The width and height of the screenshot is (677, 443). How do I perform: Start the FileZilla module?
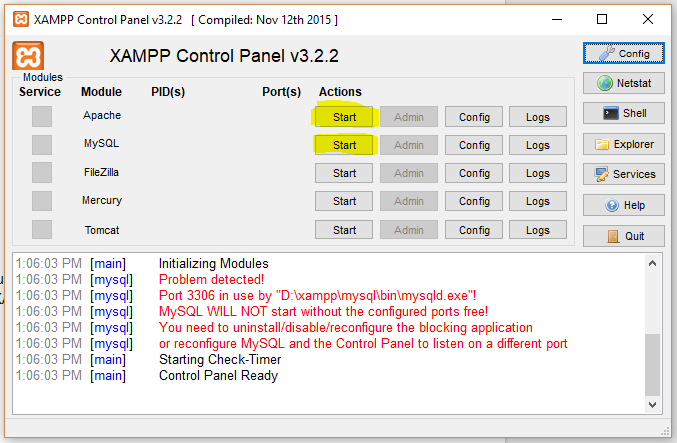click(x=344, y=173)
